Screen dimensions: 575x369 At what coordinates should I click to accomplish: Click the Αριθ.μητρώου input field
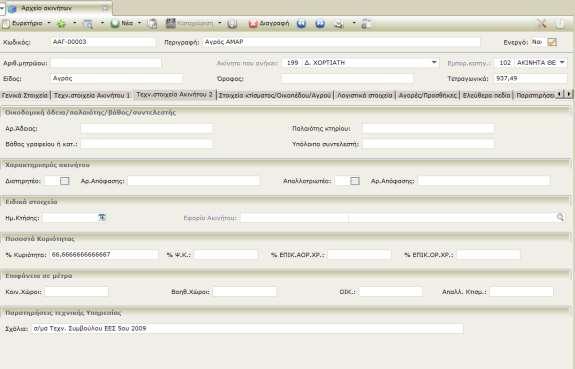(x=106, y=63)
